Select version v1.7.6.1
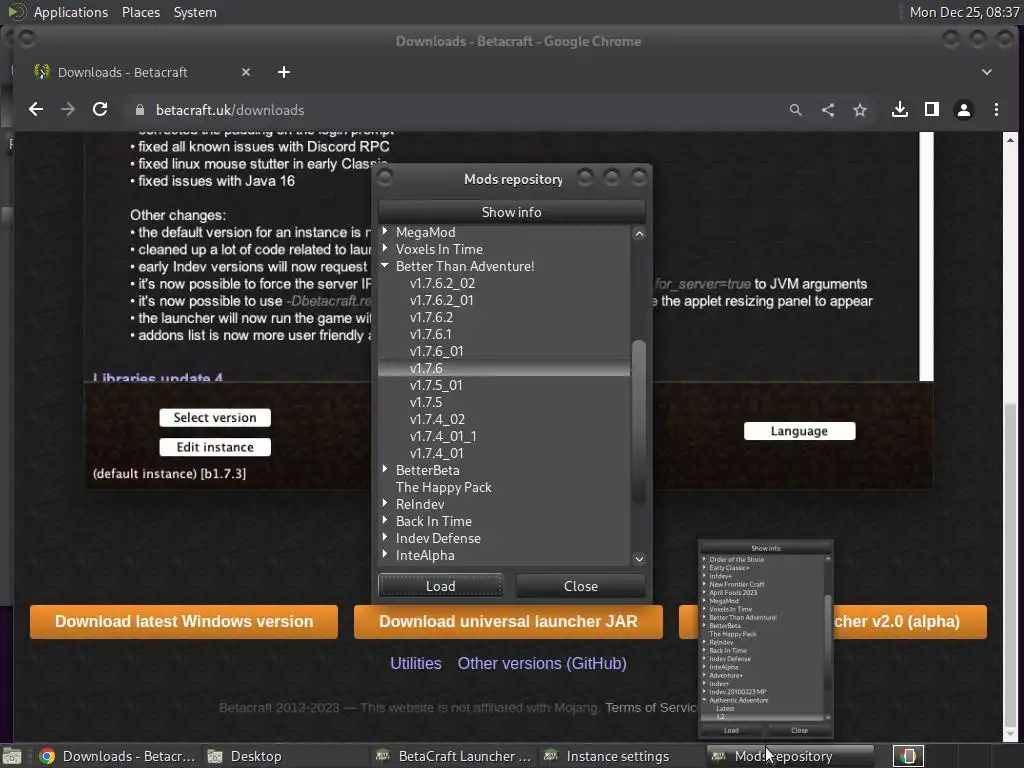 click(430, 334)
